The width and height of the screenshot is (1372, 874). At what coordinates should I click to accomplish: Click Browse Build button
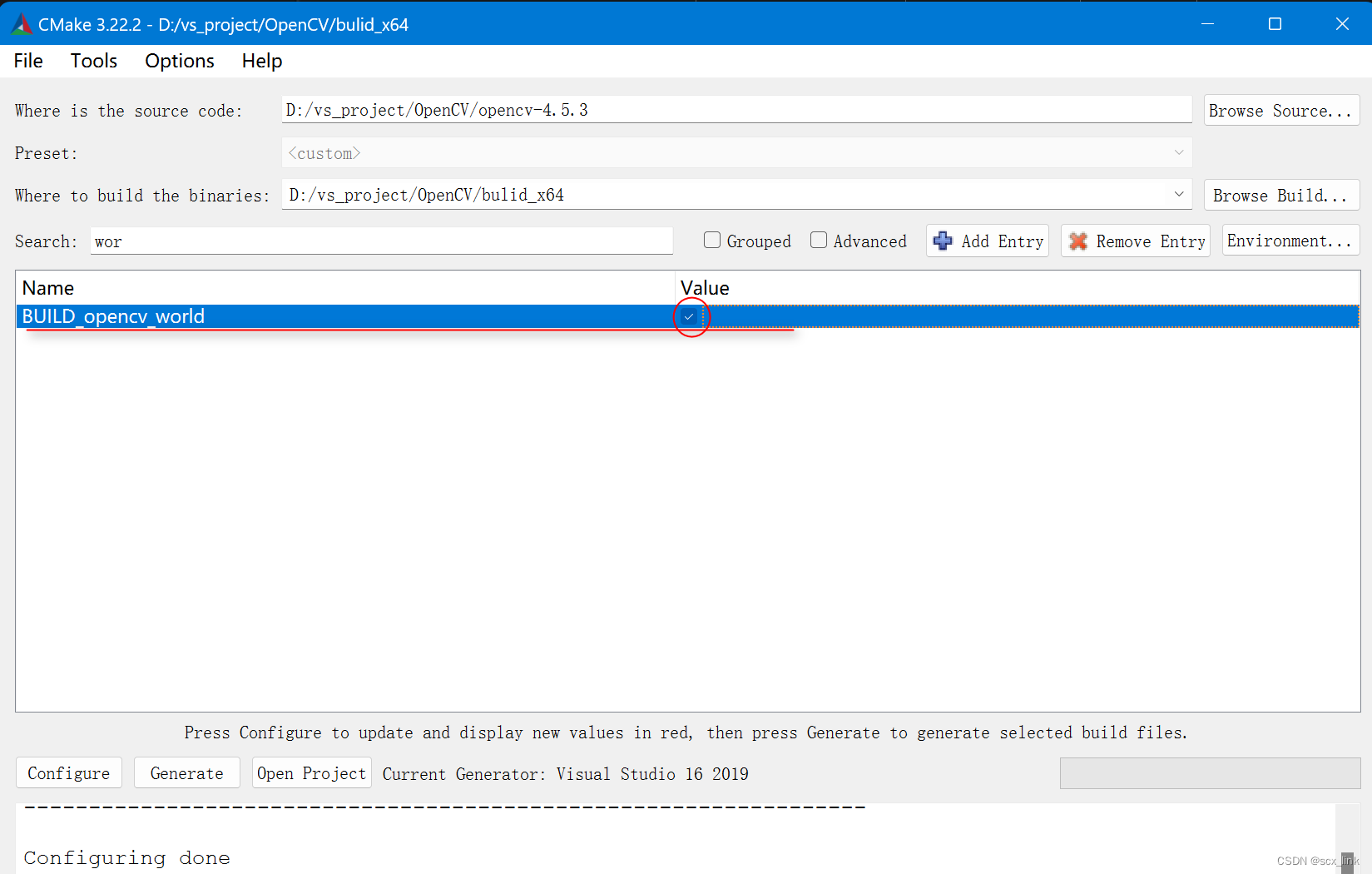click(1281, 195)
